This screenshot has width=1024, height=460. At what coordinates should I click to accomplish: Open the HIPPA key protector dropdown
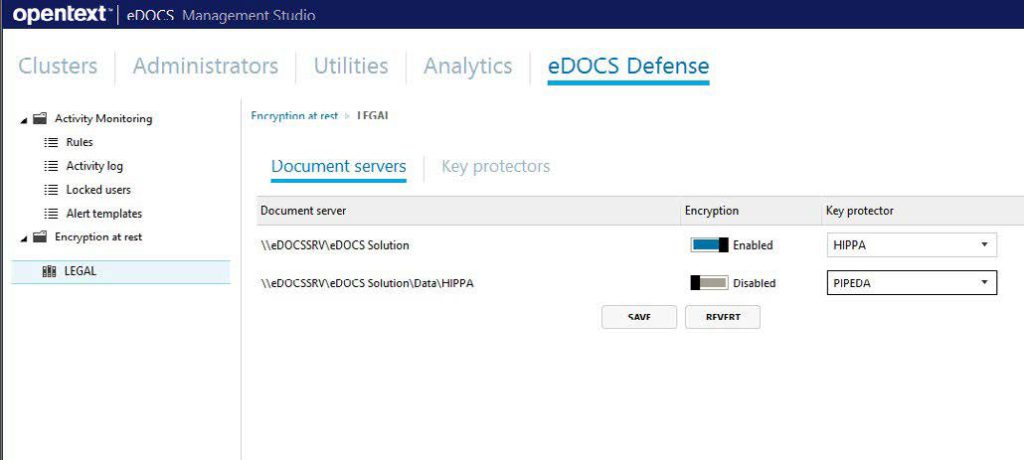click(x=912, y=245)
